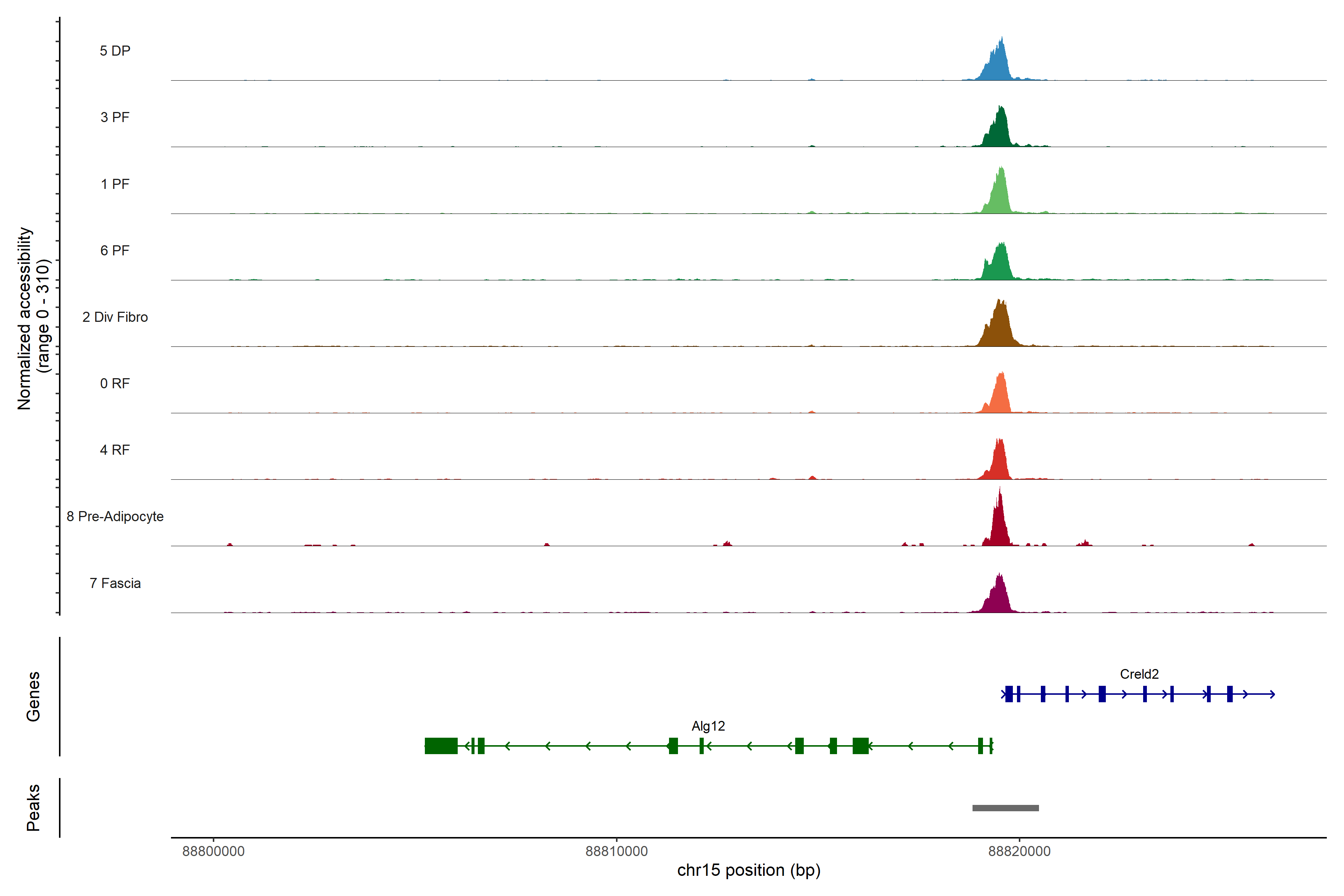Click the 88810000 axis tick label
This screenshot has height=896, width=1344.
tap(617, 852)
